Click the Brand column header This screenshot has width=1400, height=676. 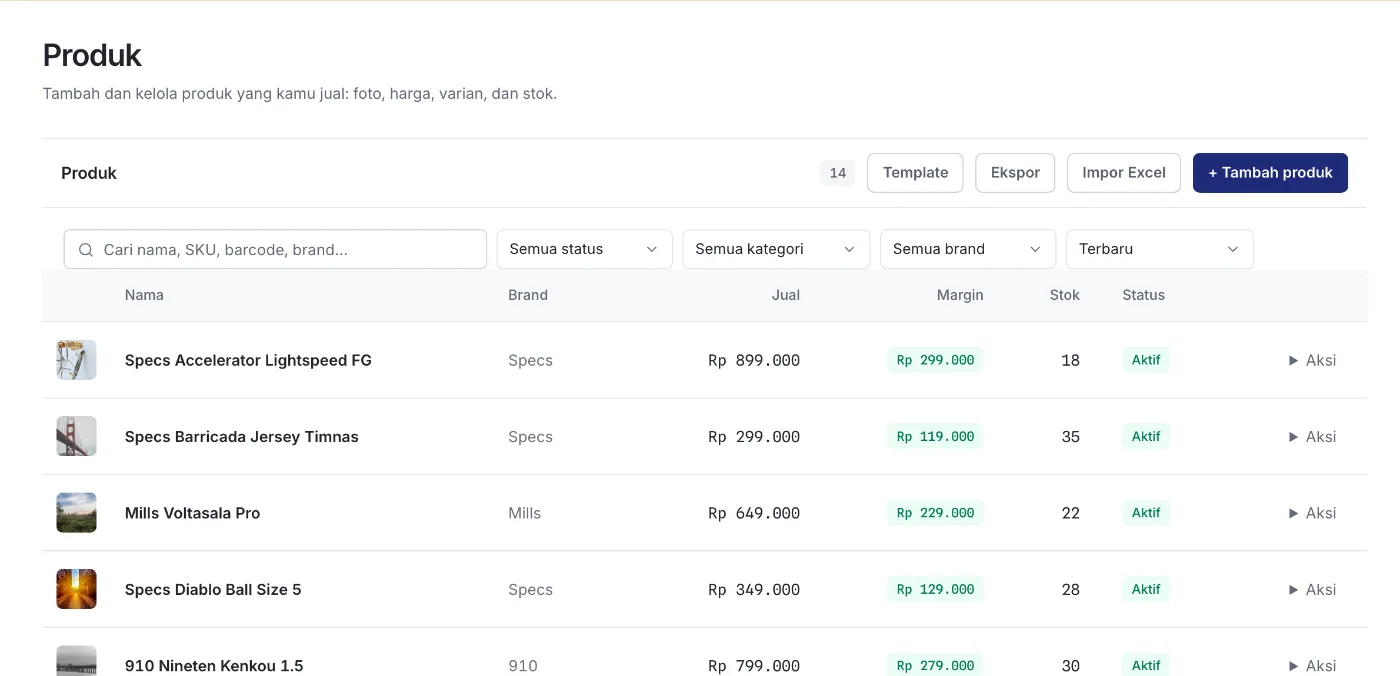528,295
